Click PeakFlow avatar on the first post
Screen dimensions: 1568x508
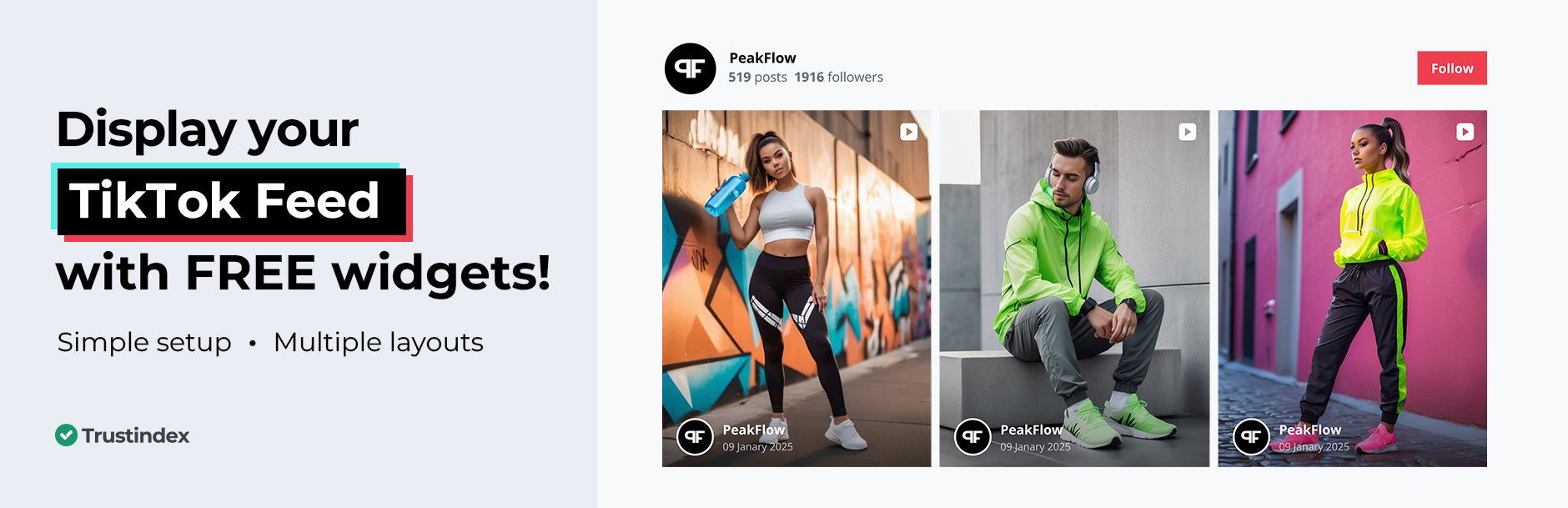(x=695, y=436)
